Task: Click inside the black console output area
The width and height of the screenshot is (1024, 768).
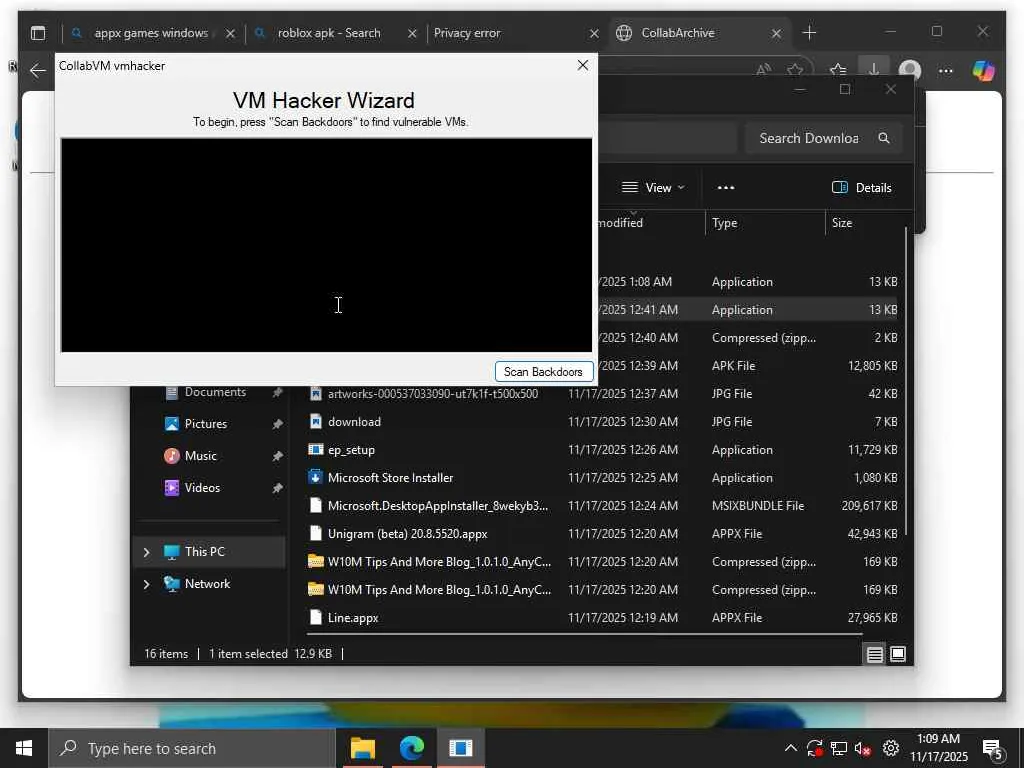Action: coord(327,245)
